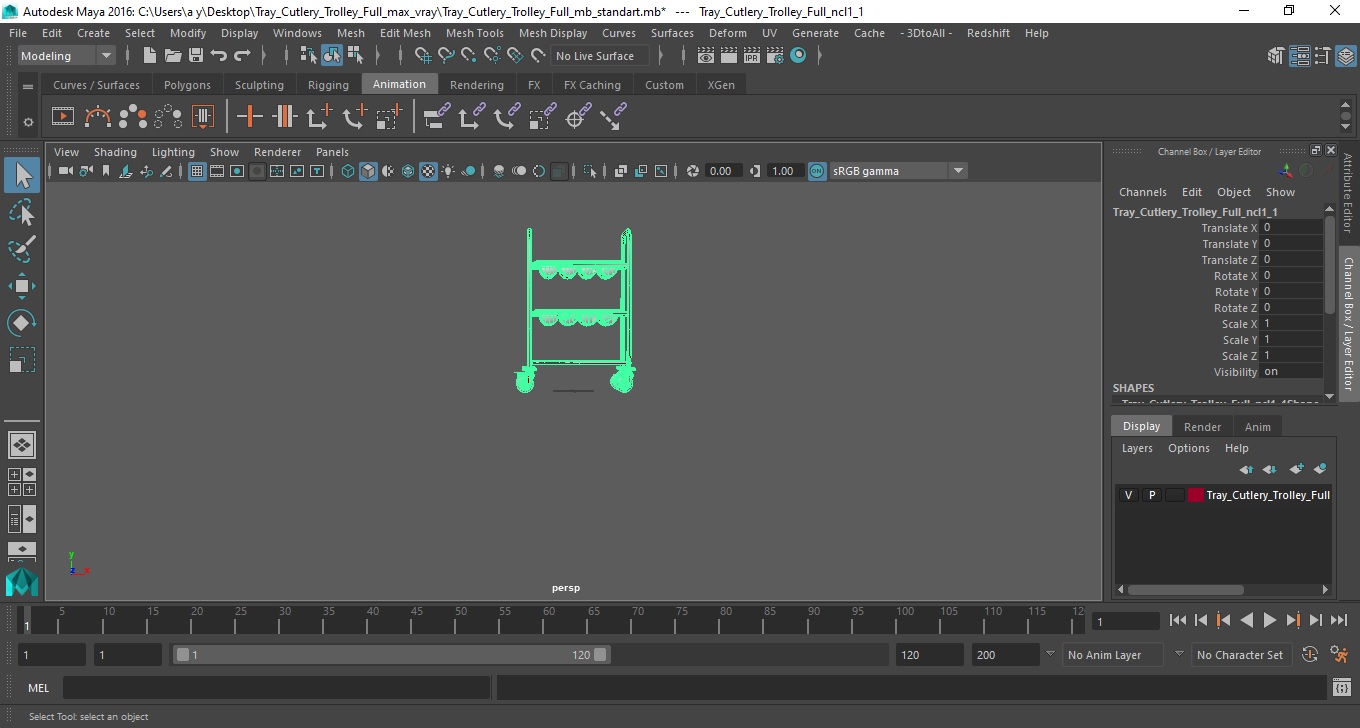Screen dimensions: 1360x728
Task: Switch to the Rigging shelf tab
Action: click(x=328, y=85)
